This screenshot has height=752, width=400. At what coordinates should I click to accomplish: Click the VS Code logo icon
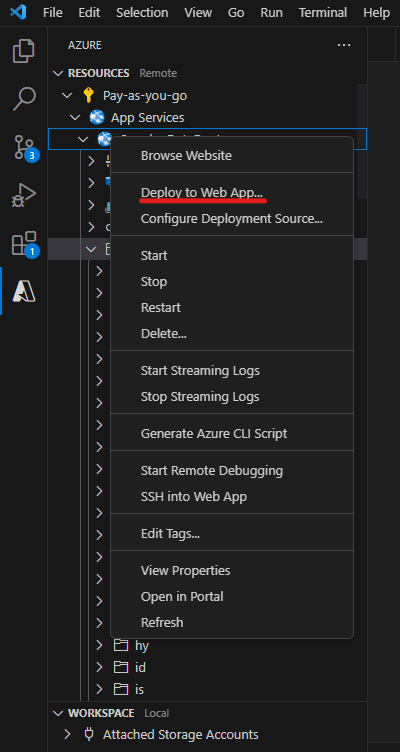(x=18, y=12)
